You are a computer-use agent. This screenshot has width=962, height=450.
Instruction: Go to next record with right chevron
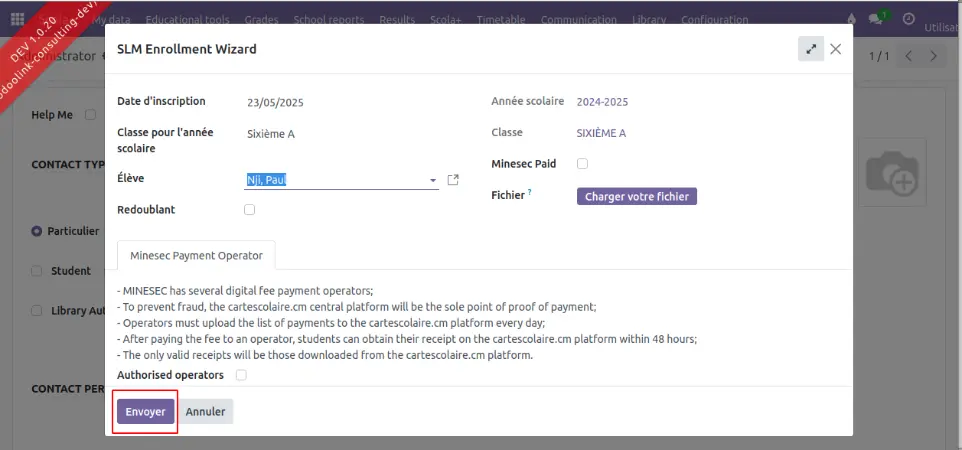(x=934, y=56)
